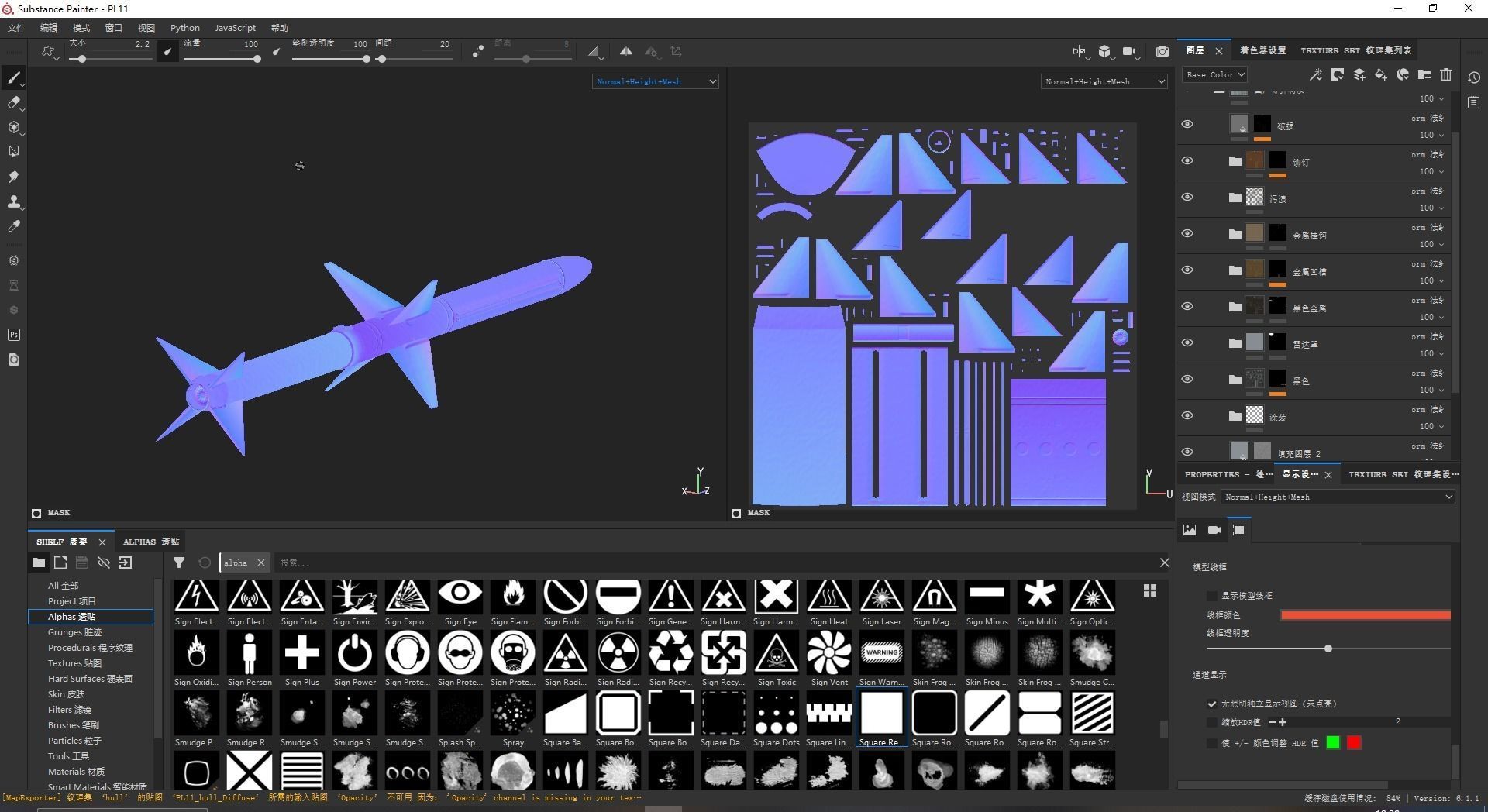Toggle the symmetry mirror icon
The height and width of the screenshot is (812, 1488).
tap(625, 51)
